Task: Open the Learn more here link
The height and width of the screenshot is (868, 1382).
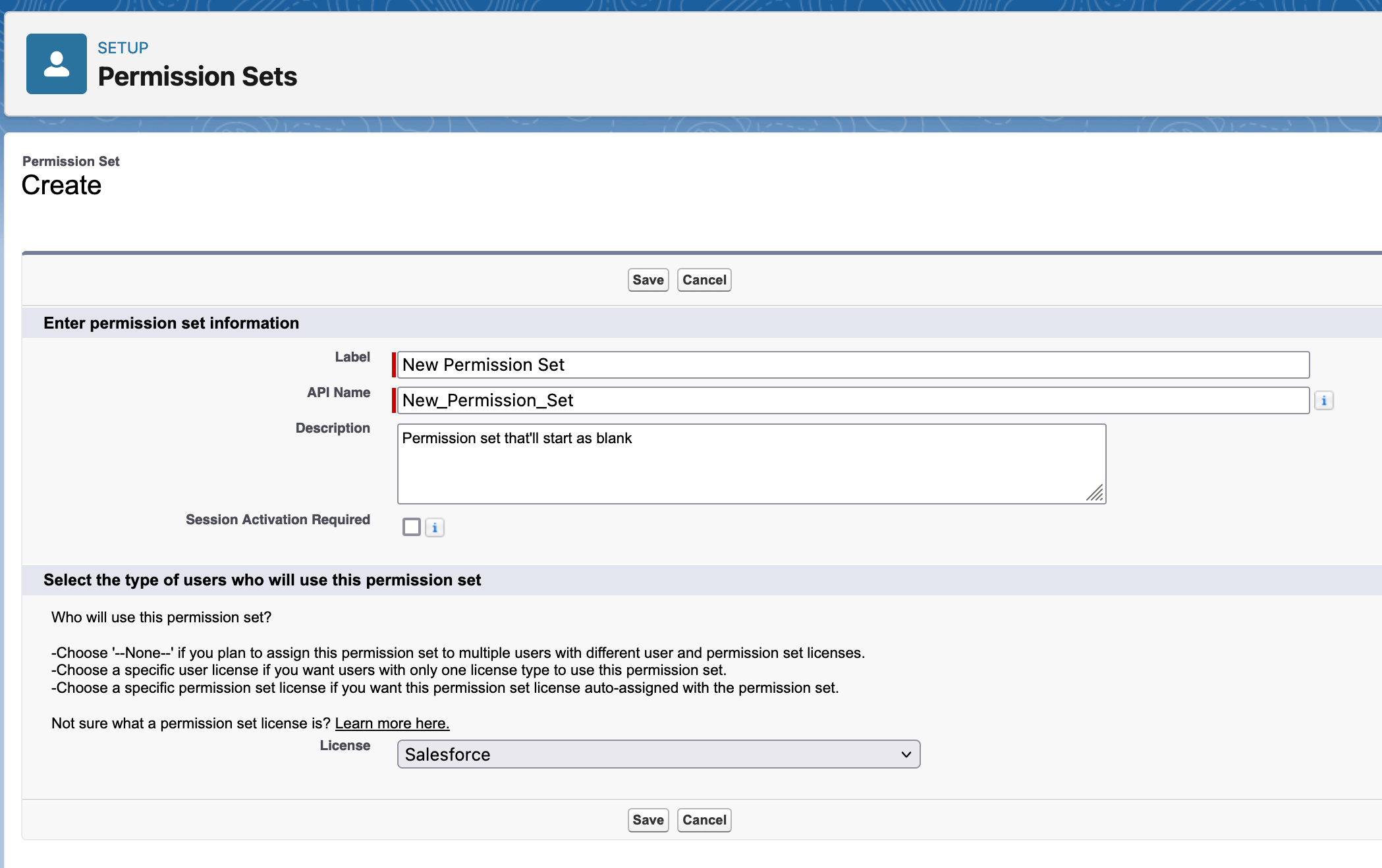Action: (x=392, y=723)
